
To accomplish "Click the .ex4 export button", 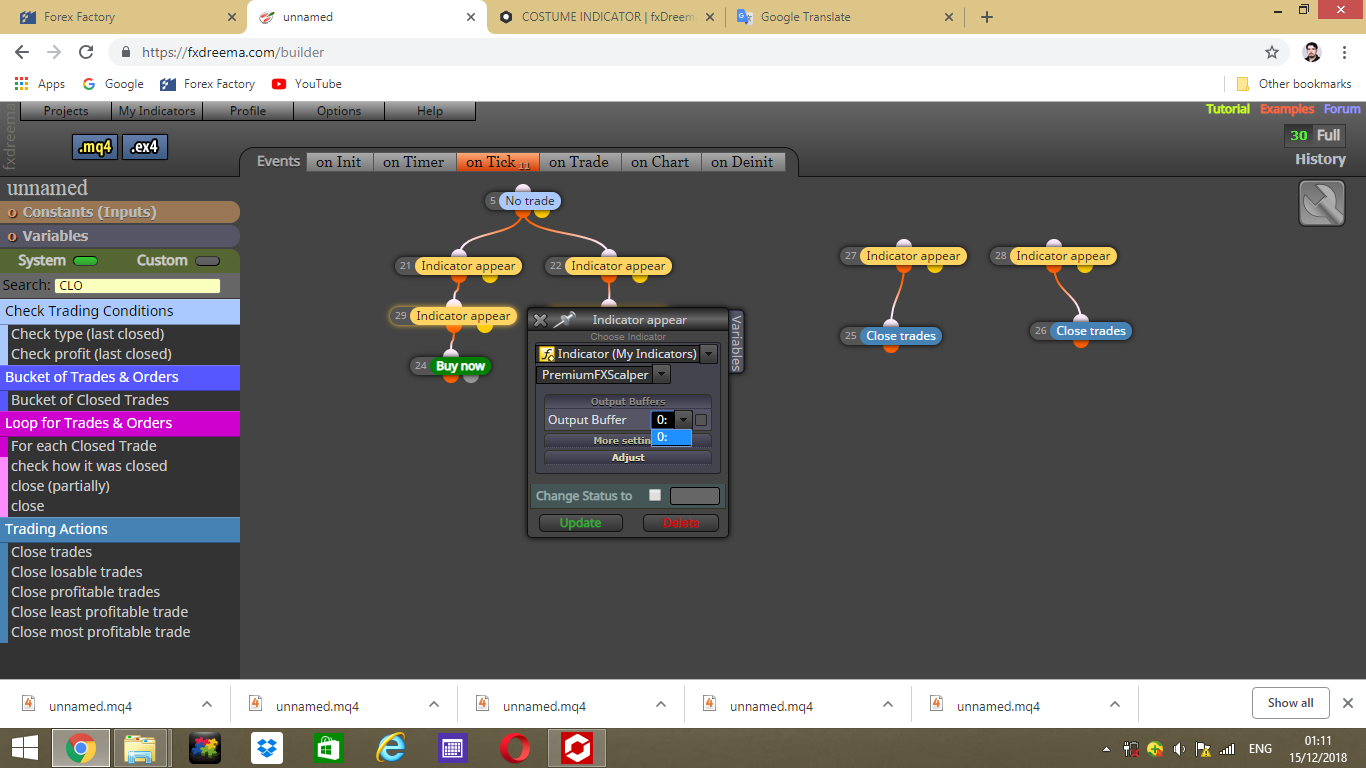I will pyautogui.click(x=145, y=147).
